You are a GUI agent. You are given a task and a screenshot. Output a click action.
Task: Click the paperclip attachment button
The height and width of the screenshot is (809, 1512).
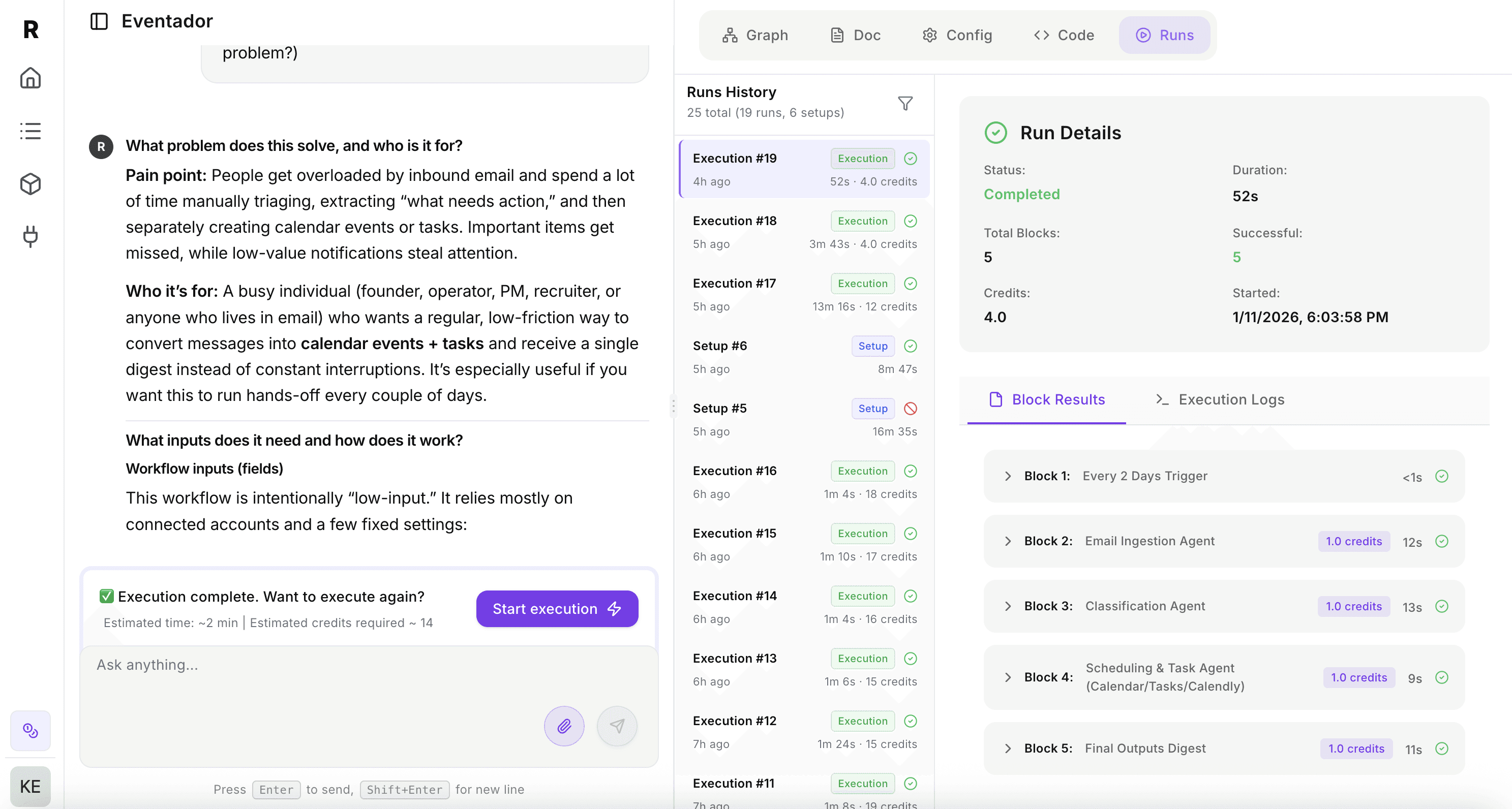[563, 726]
